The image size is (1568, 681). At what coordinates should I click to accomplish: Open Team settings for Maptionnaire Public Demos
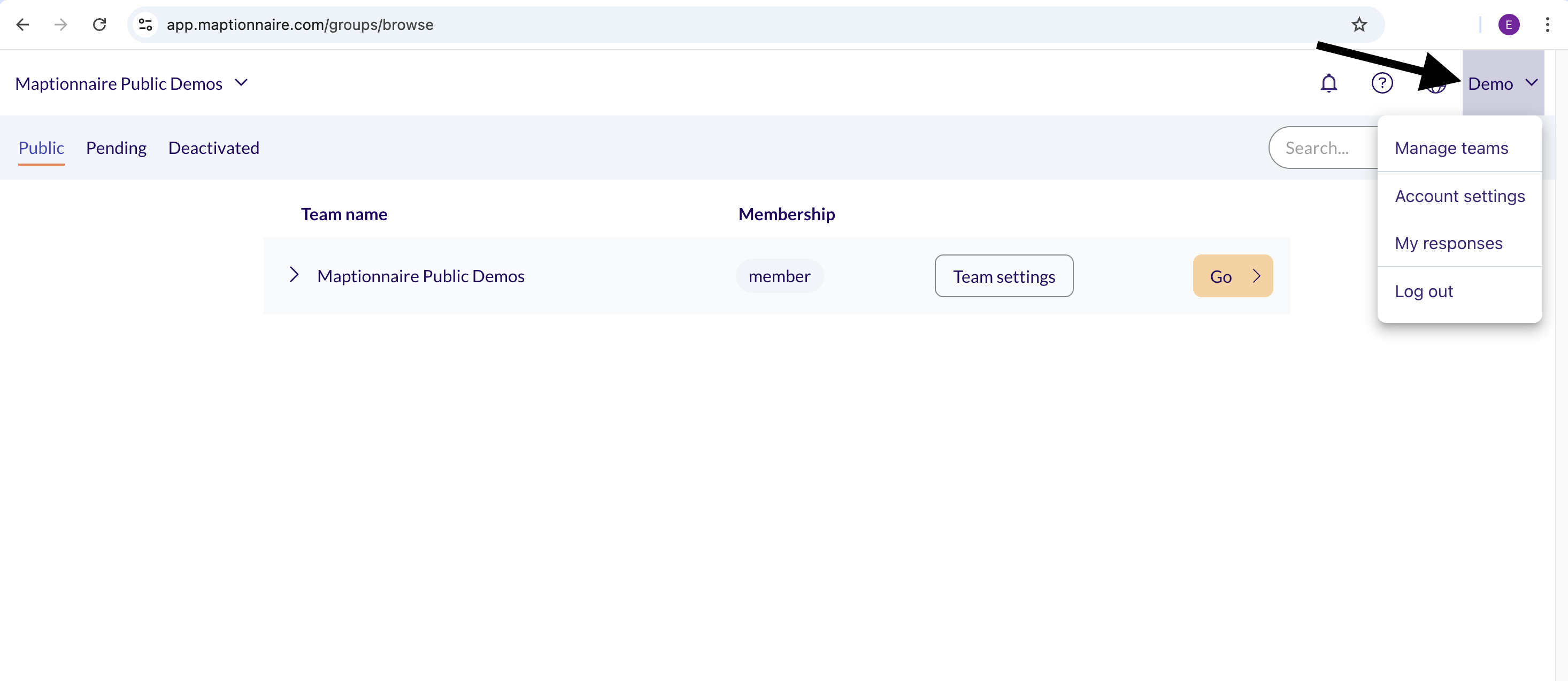[x=1004, y=276]
